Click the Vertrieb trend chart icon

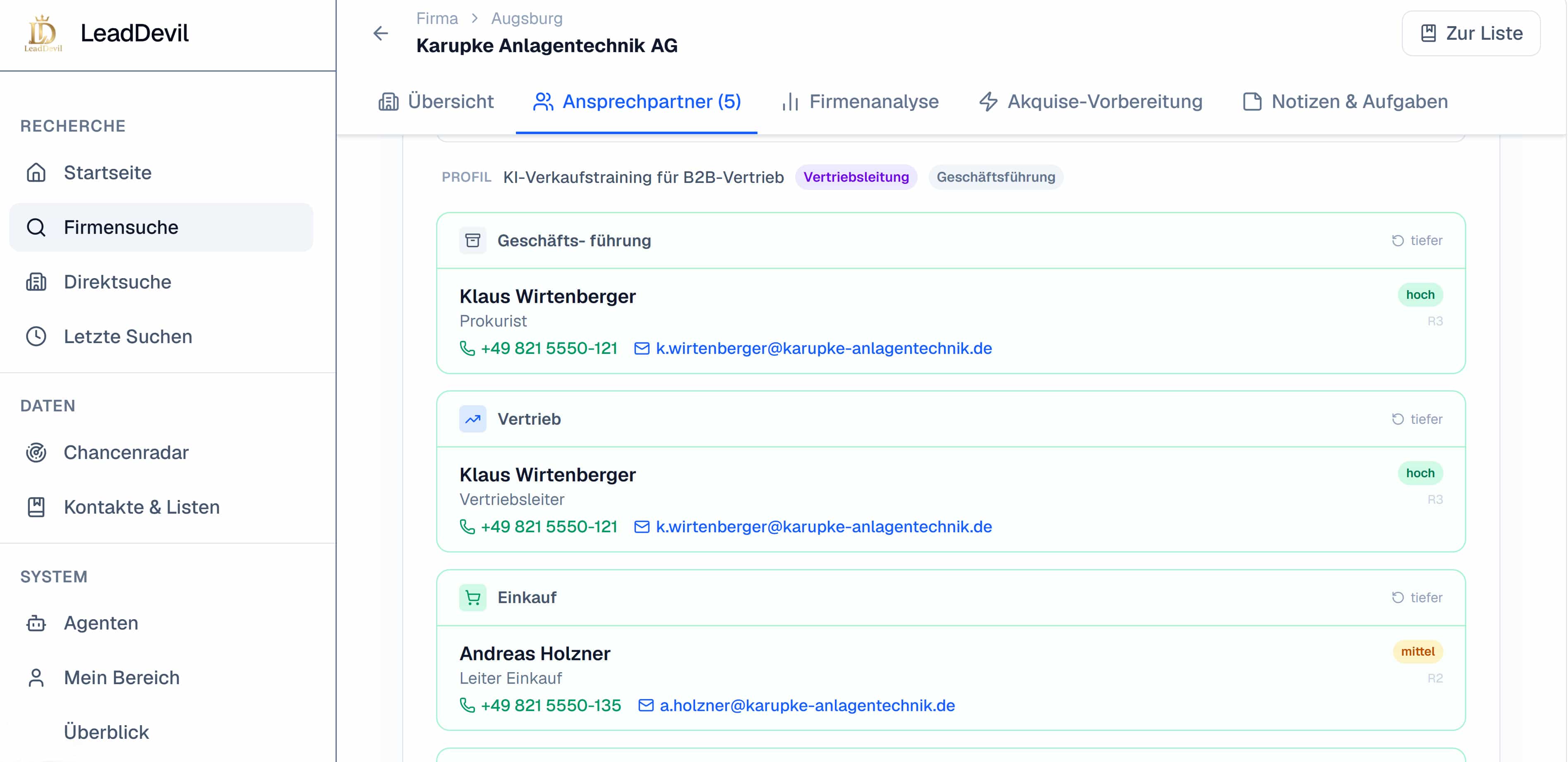(472, 419)
